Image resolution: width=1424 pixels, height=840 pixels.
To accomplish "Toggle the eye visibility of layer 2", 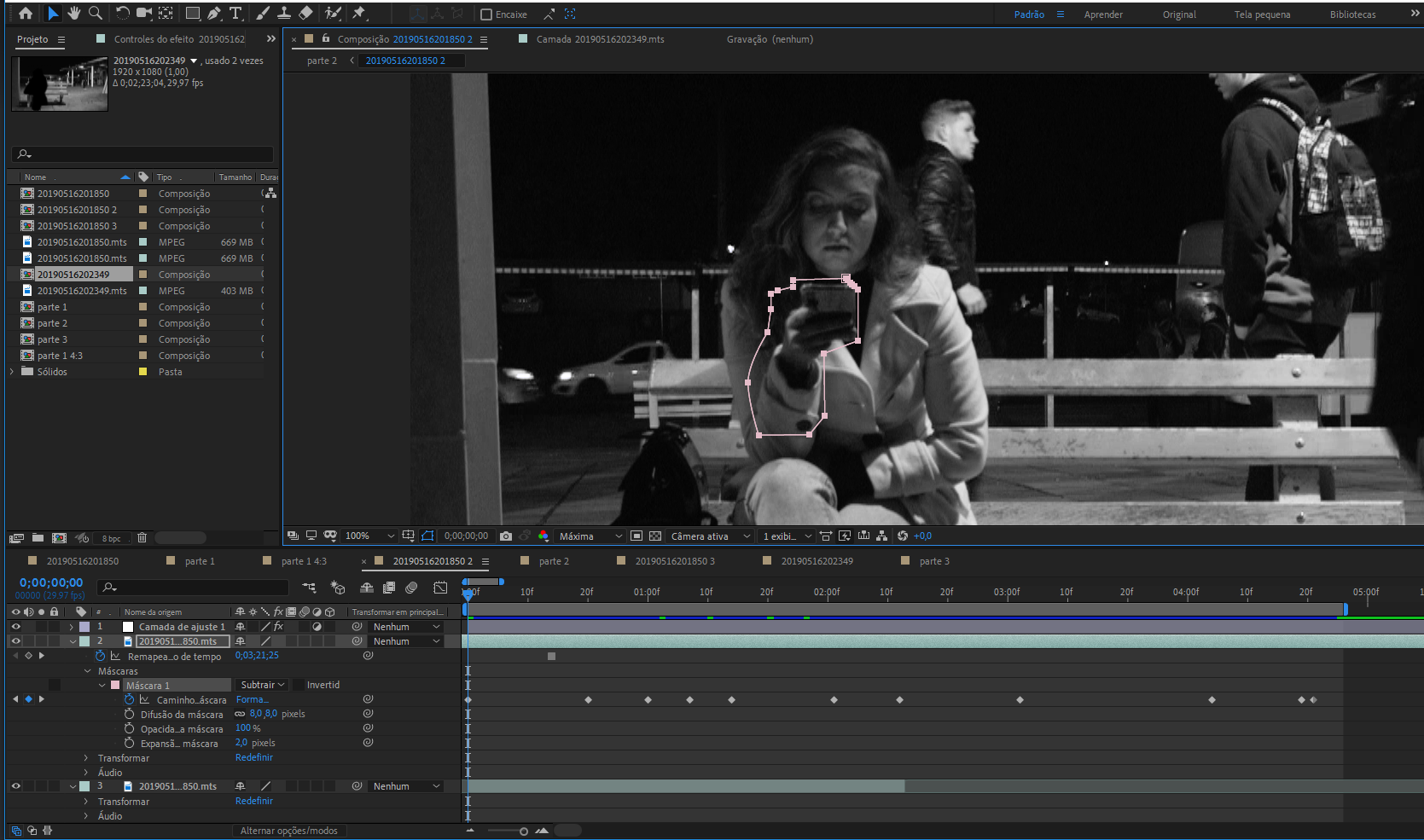I will click(x=15, y=641).
